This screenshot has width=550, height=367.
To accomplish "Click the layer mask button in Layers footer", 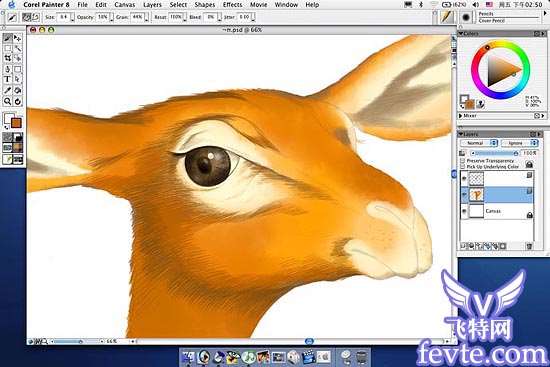I will pos(503,246).
